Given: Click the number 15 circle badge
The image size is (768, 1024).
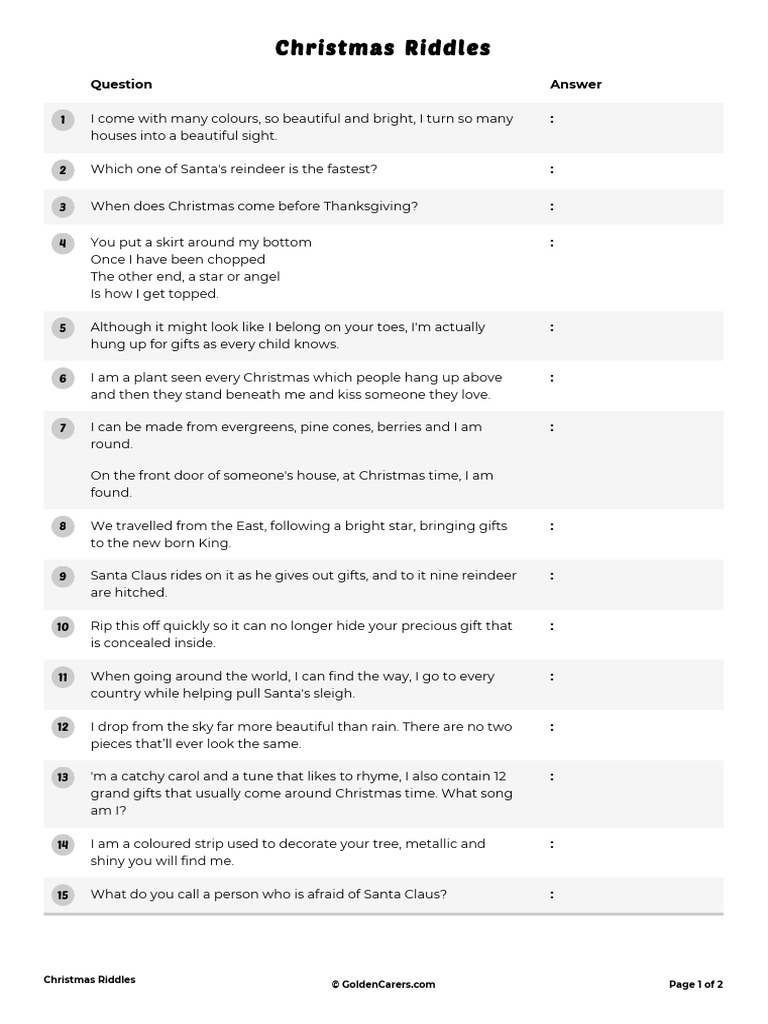Looking at the screenshot, I should pyautogui.click(x=63, y=895).
